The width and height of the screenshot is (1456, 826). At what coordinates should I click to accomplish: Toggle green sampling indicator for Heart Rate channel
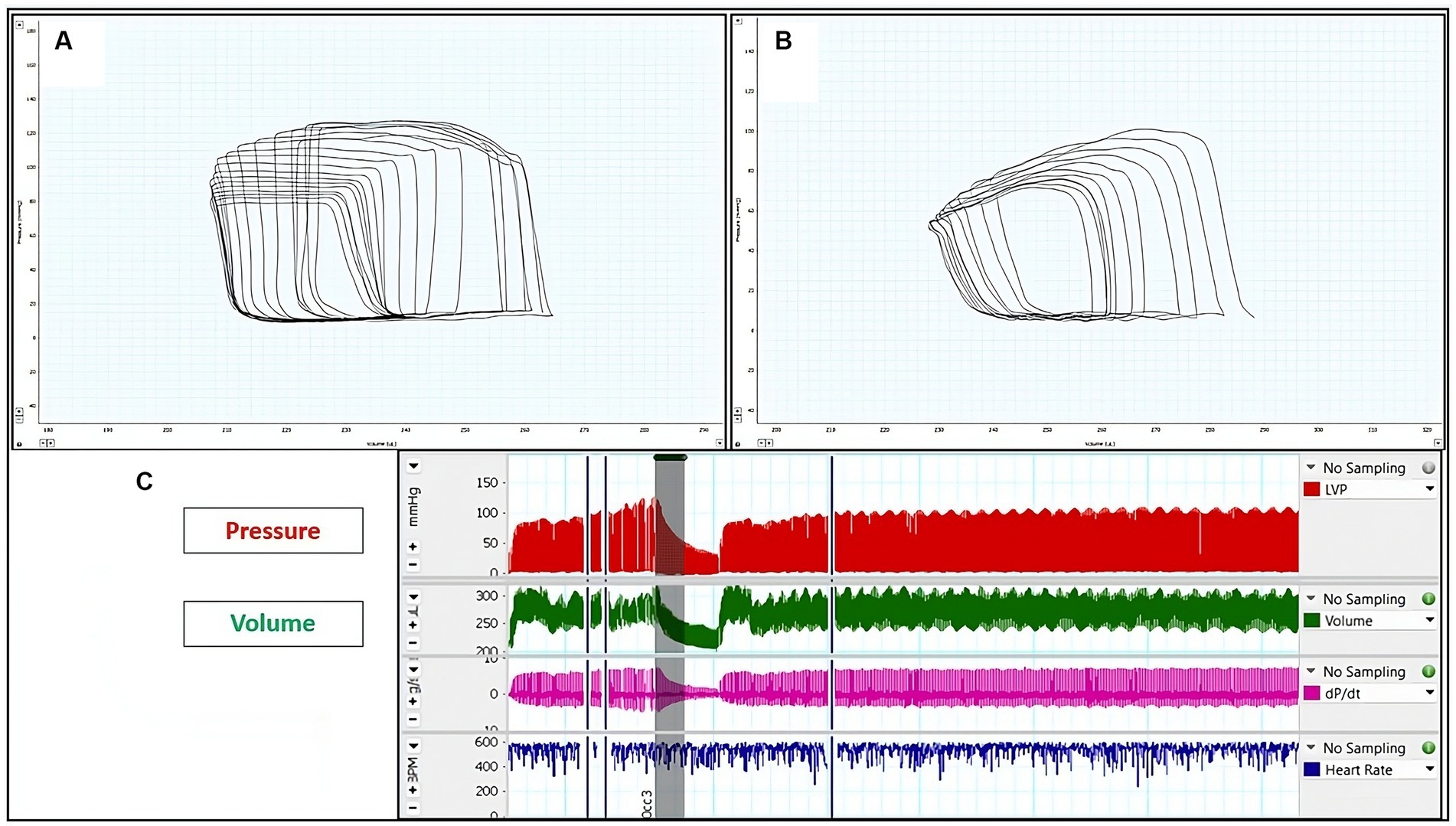1428,748
